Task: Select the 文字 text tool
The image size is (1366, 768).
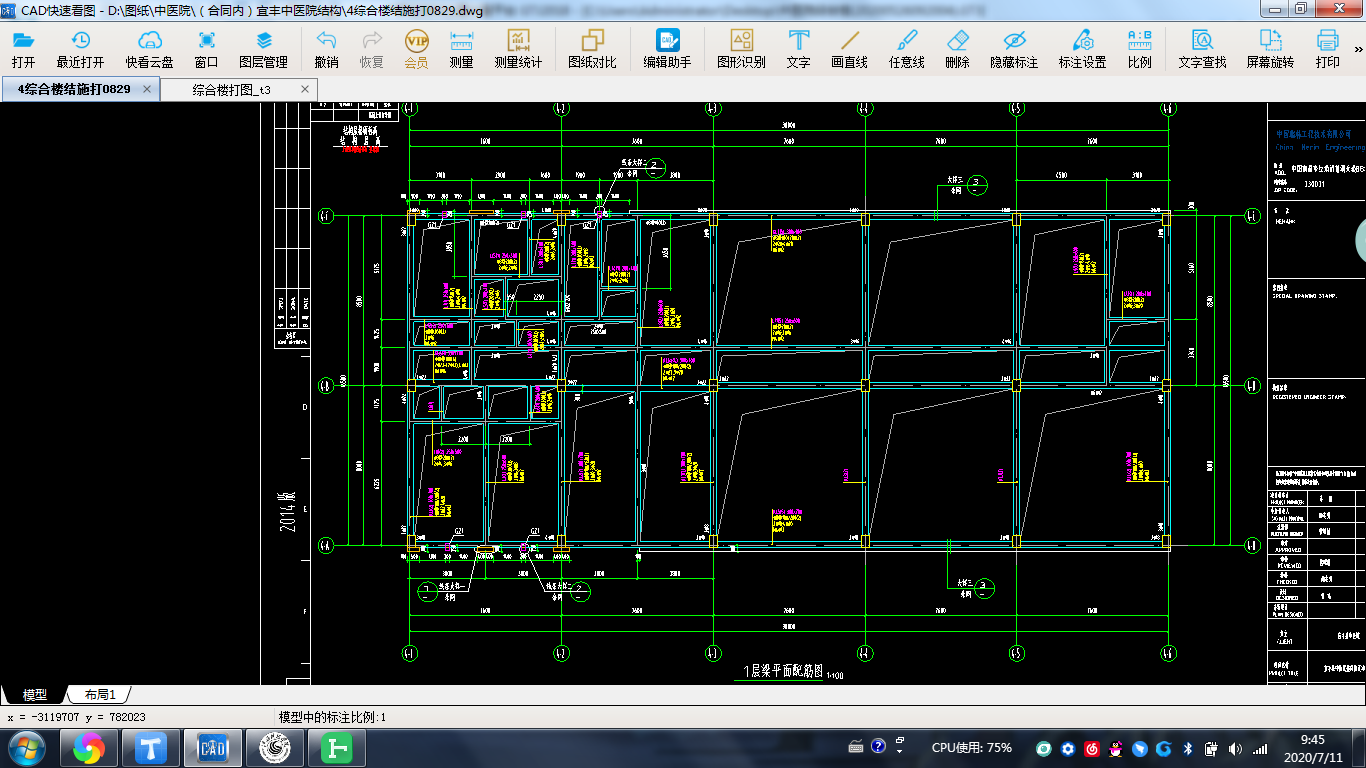Action: (798, 48)
